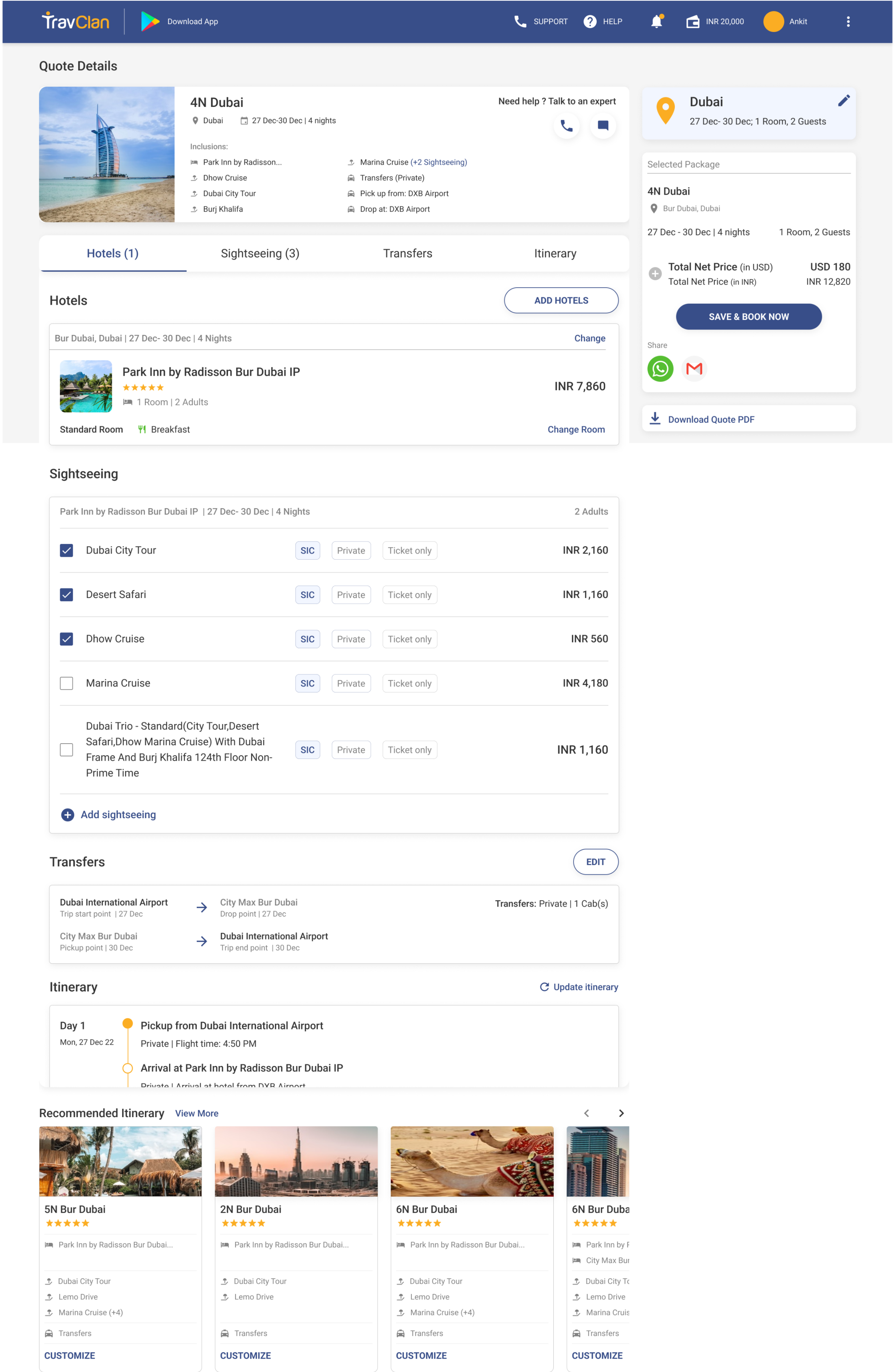Click Ankit's orange profile avatar
Screen dimensions: 895x1372
(773, 21)
